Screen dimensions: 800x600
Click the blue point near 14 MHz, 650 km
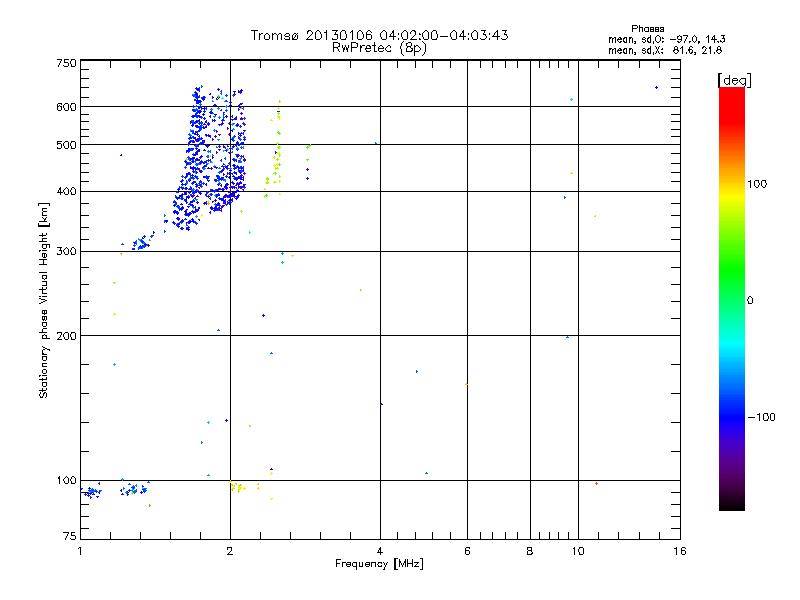tap(657, 88)
